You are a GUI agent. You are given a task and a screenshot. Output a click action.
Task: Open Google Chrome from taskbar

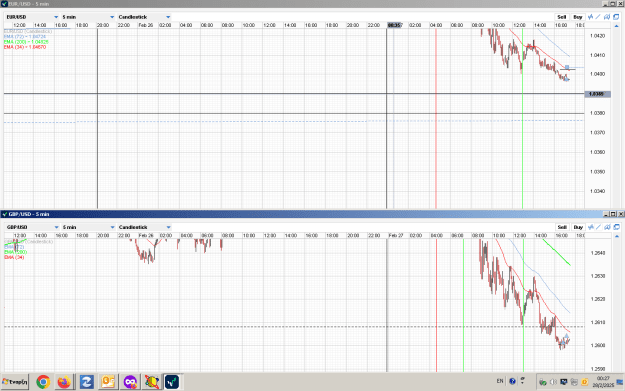(43, 382)
